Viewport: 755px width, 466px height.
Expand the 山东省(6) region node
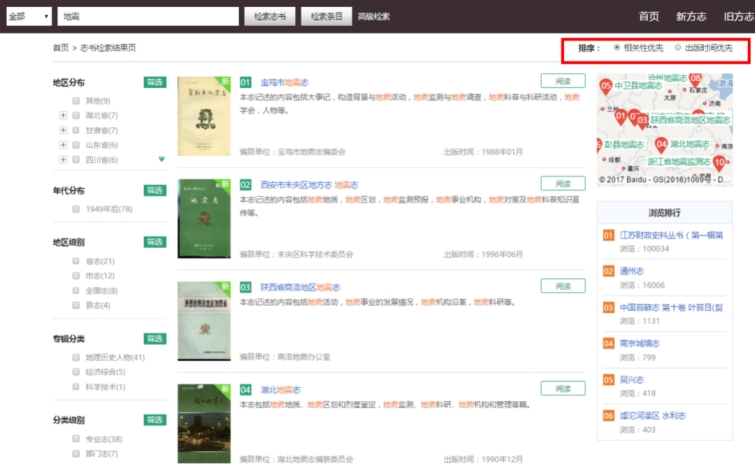click(x=64, y=145)
